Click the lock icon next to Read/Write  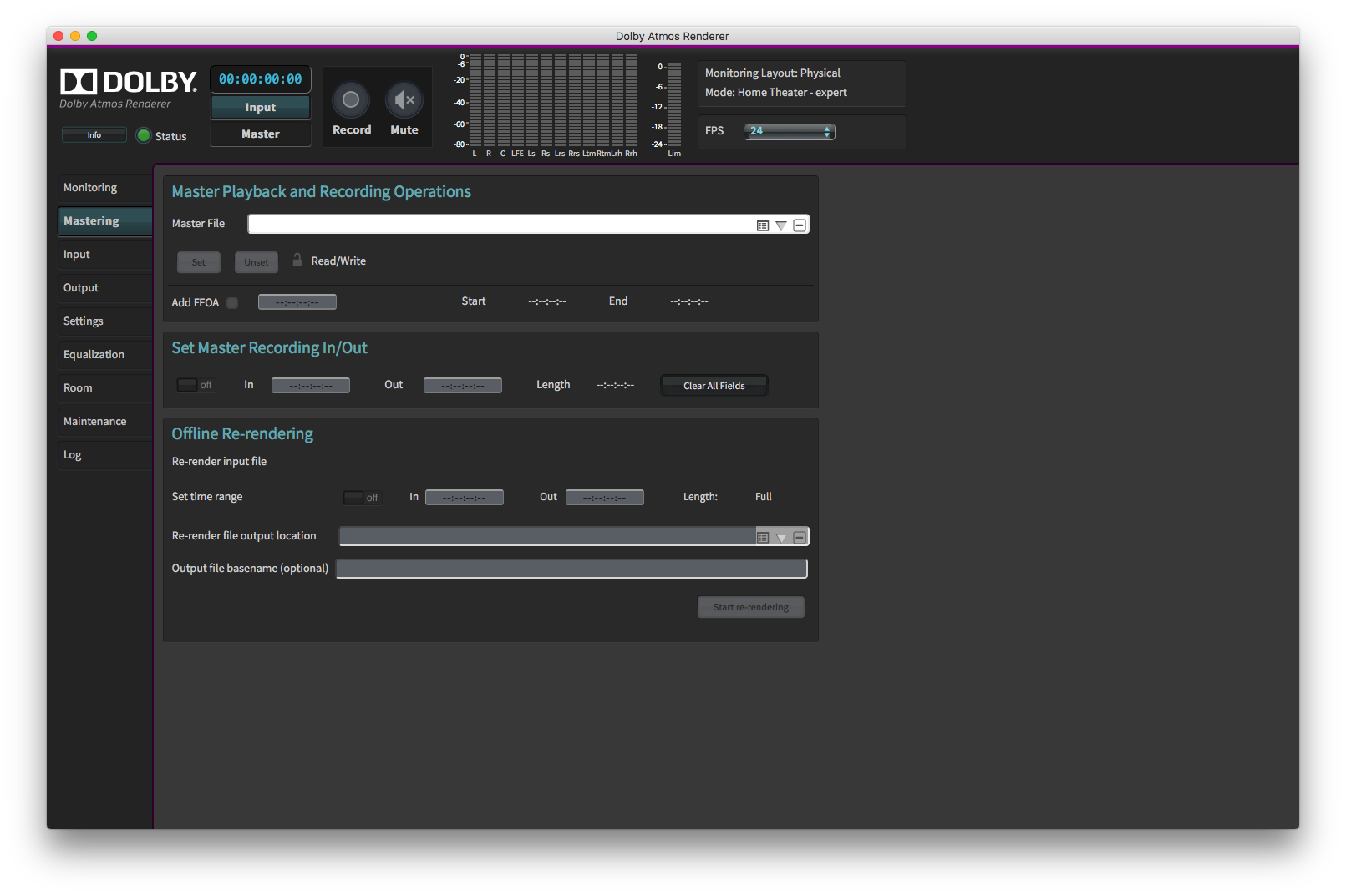pyautogui.click(x=297, y=260)
